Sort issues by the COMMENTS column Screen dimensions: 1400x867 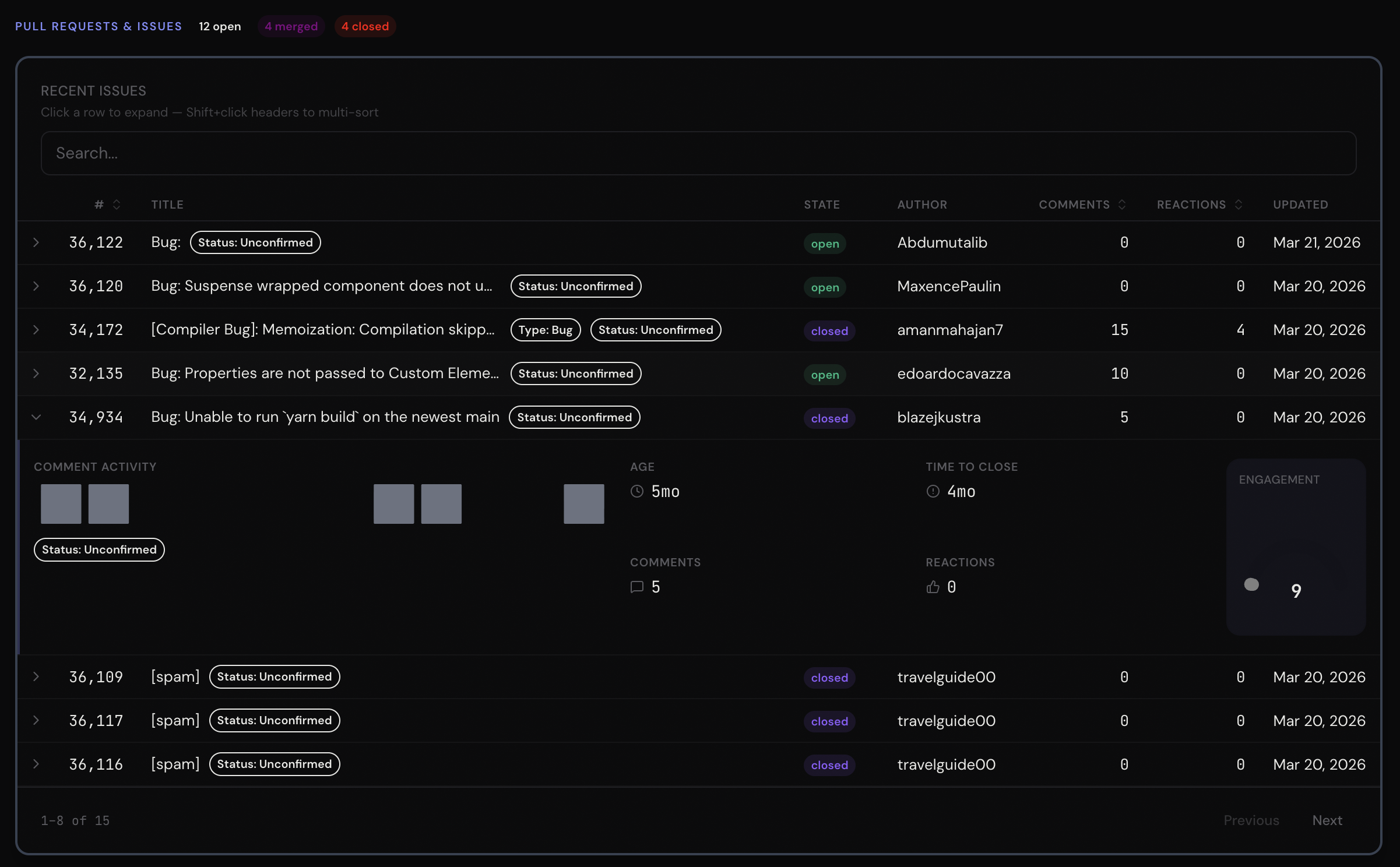coord(1082,205)
